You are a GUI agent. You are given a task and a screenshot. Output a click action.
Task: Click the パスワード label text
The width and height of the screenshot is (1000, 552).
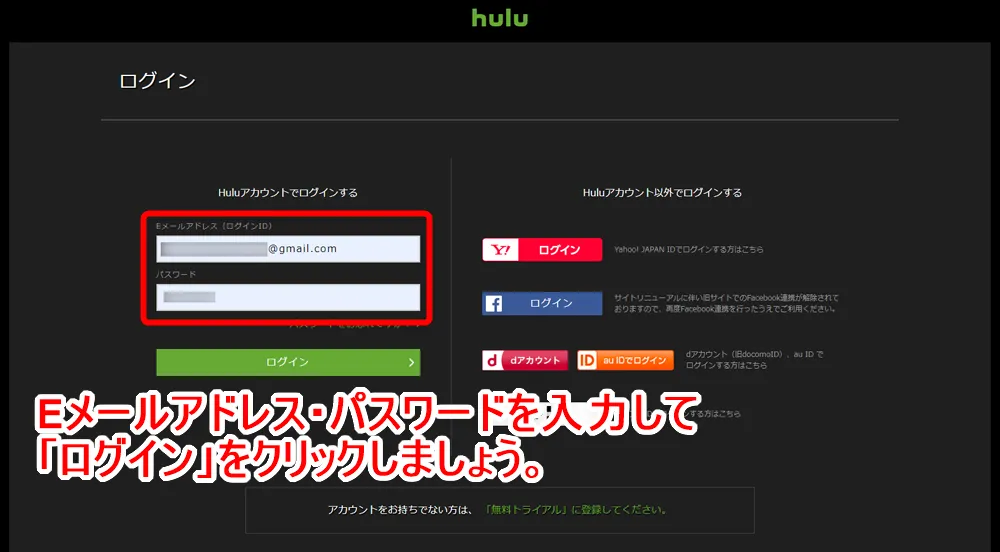tap(176, 274)
